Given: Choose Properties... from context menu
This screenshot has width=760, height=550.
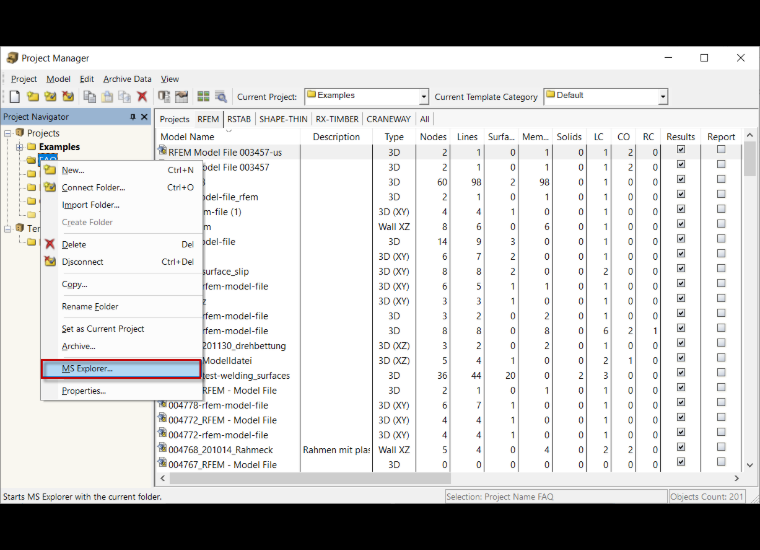Looking at the screenshot, I should [x=121, y=391].
